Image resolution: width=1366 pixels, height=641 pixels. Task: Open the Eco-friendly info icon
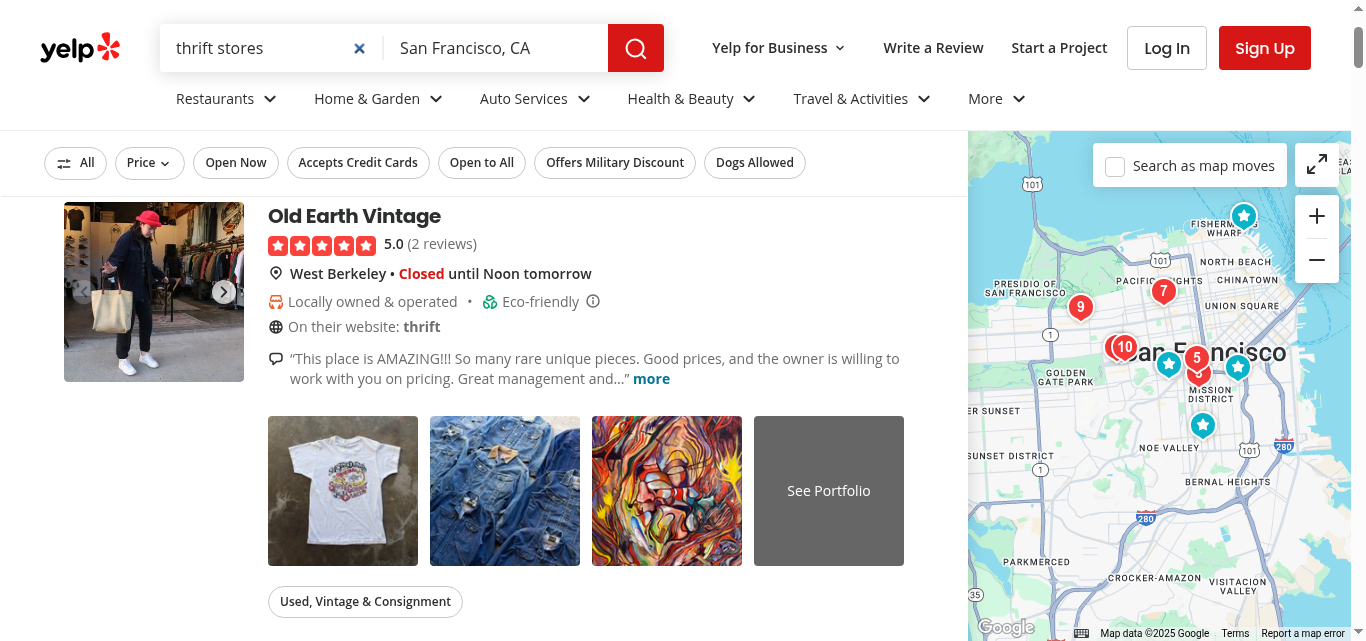[x=593, y=301]
